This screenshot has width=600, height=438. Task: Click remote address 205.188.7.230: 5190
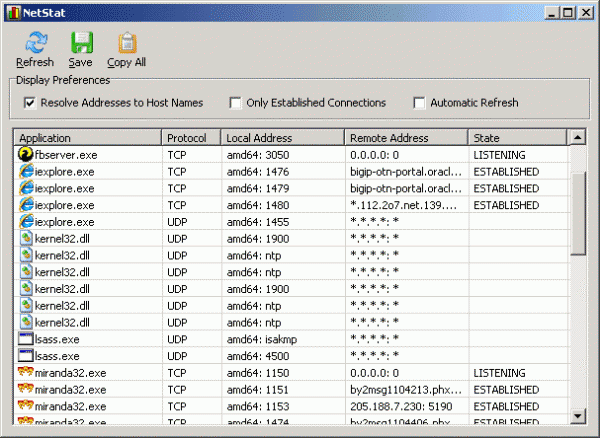[401, 407]
